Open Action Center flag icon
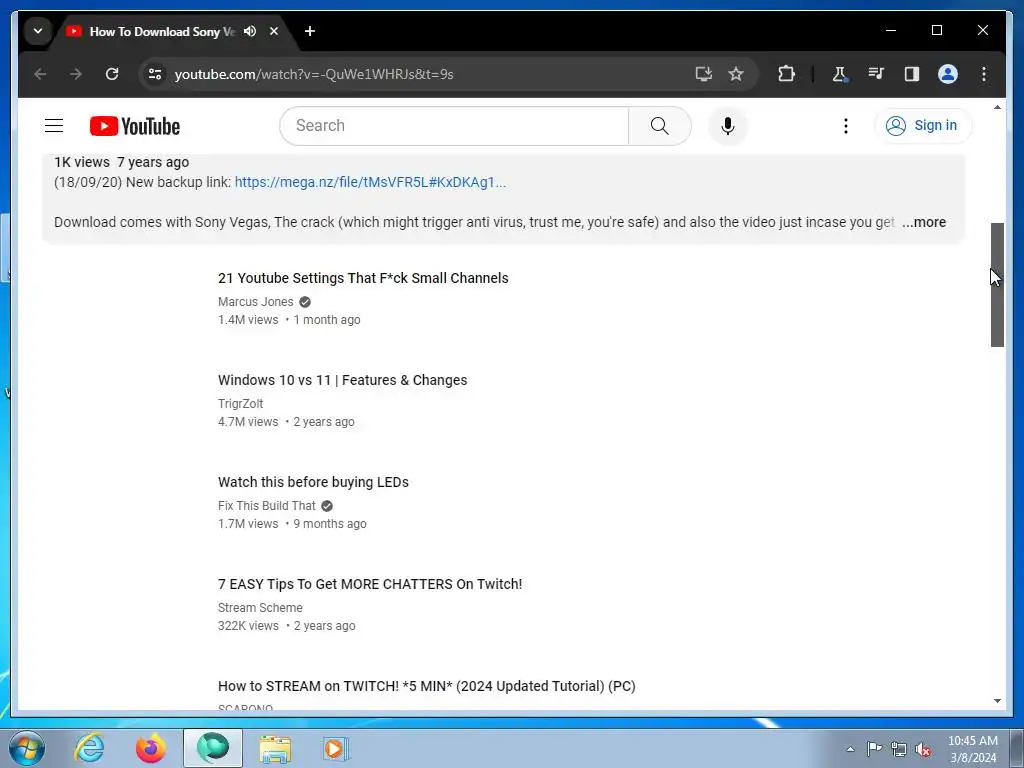Screen dimensions: 1024x768 point(874,749)
